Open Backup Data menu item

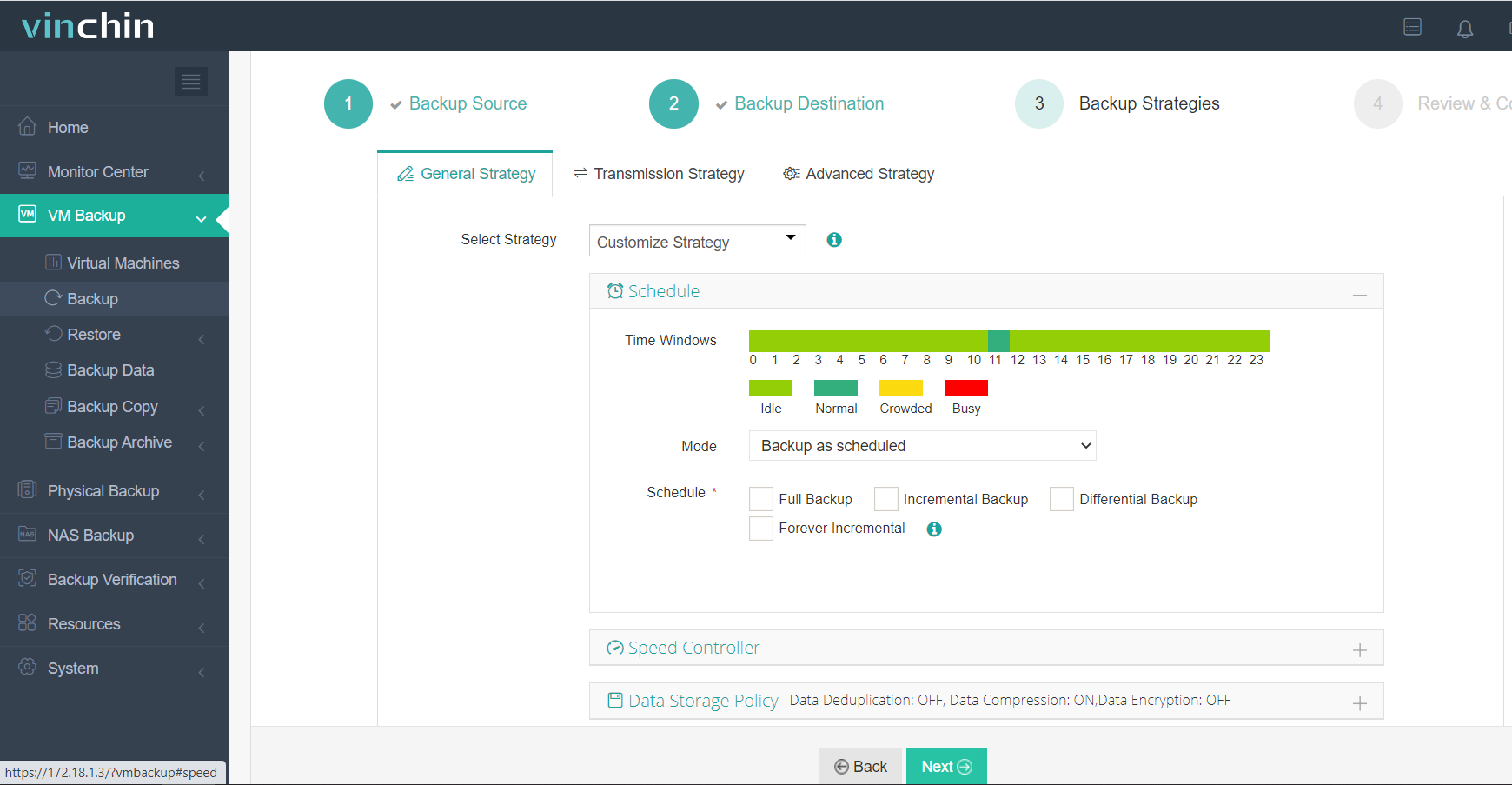click(x=114, y=369)
